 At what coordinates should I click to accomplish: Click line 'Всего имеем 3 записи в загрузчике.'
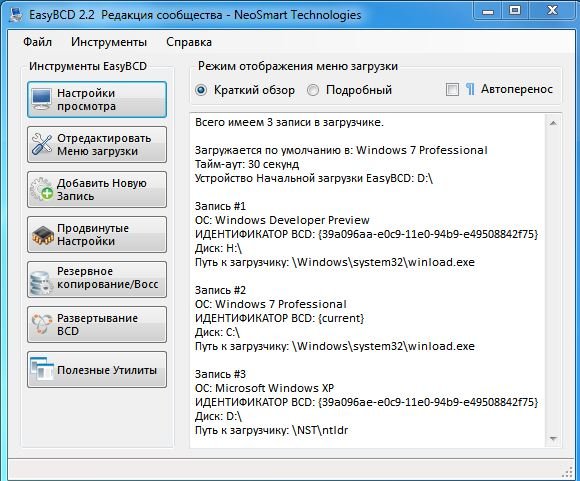(289, 122)
